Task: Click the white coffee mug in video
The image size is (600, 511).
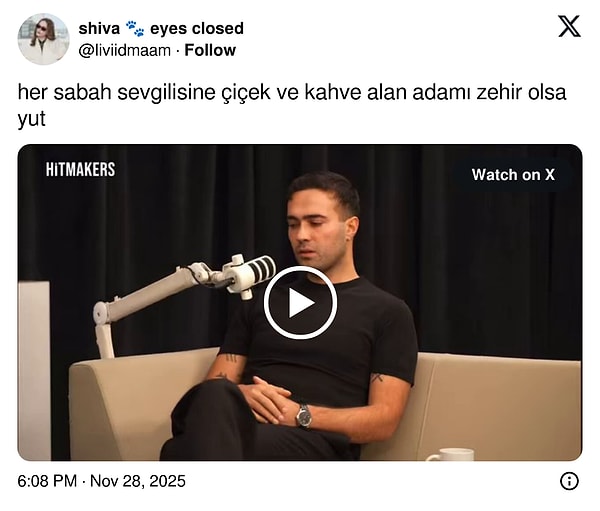Action: coord(450,455)
